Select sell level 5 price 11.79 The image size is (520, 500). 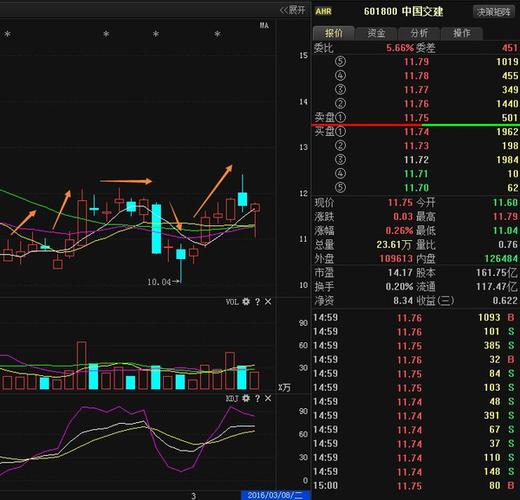point(416,62)
